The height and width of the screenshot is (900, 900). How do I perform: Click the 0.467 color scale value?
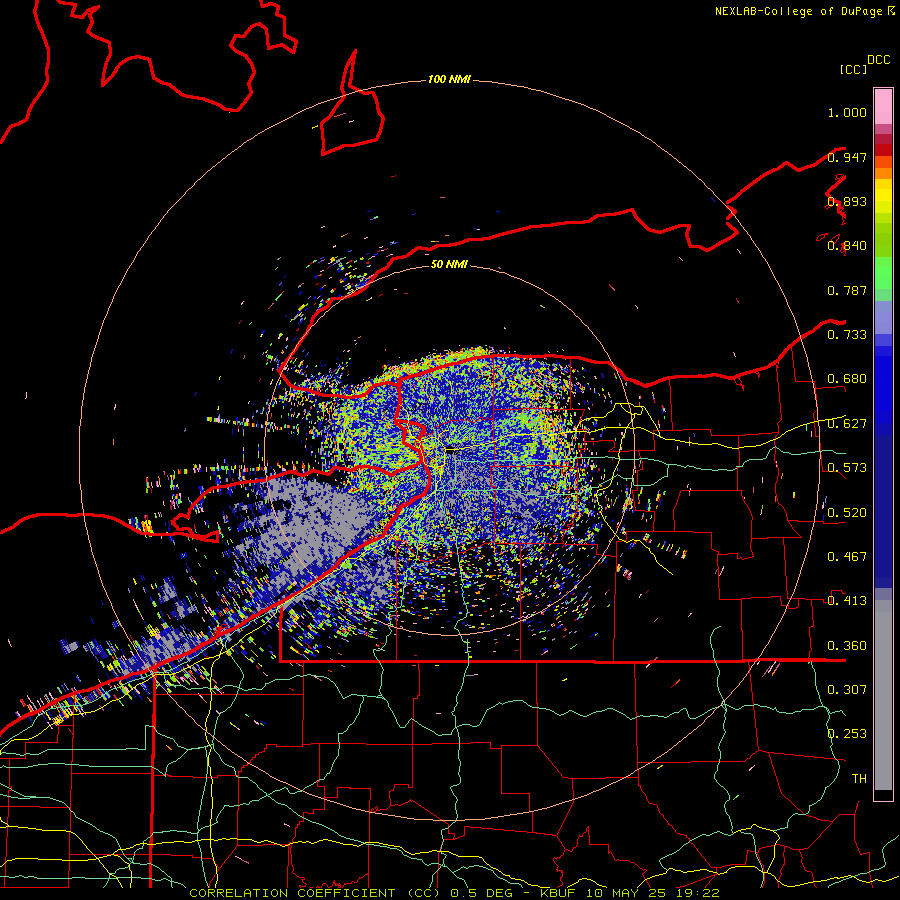point(847,557)
